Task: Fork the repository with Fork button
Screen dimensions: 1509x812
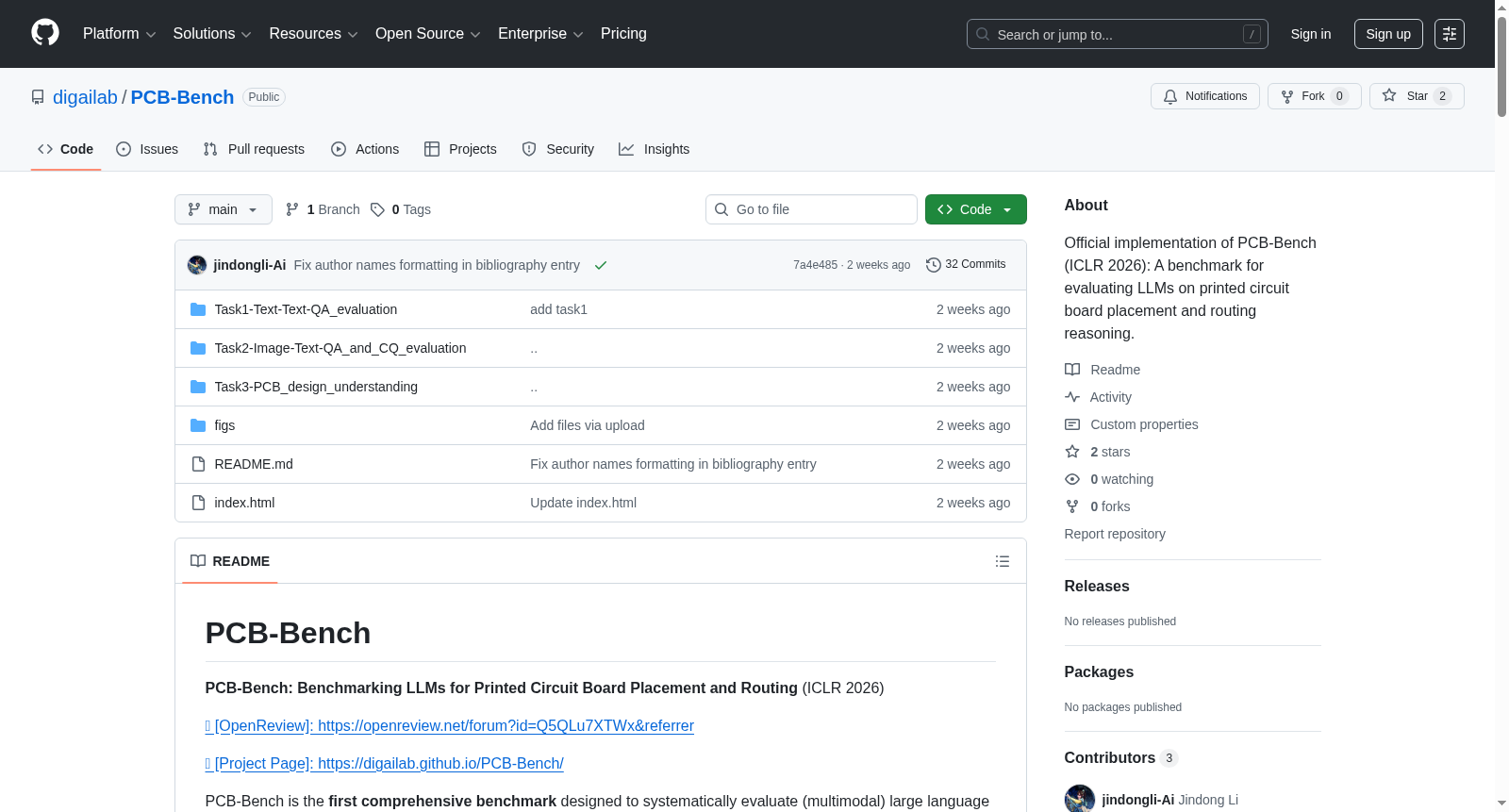Action: [1315, 96]
